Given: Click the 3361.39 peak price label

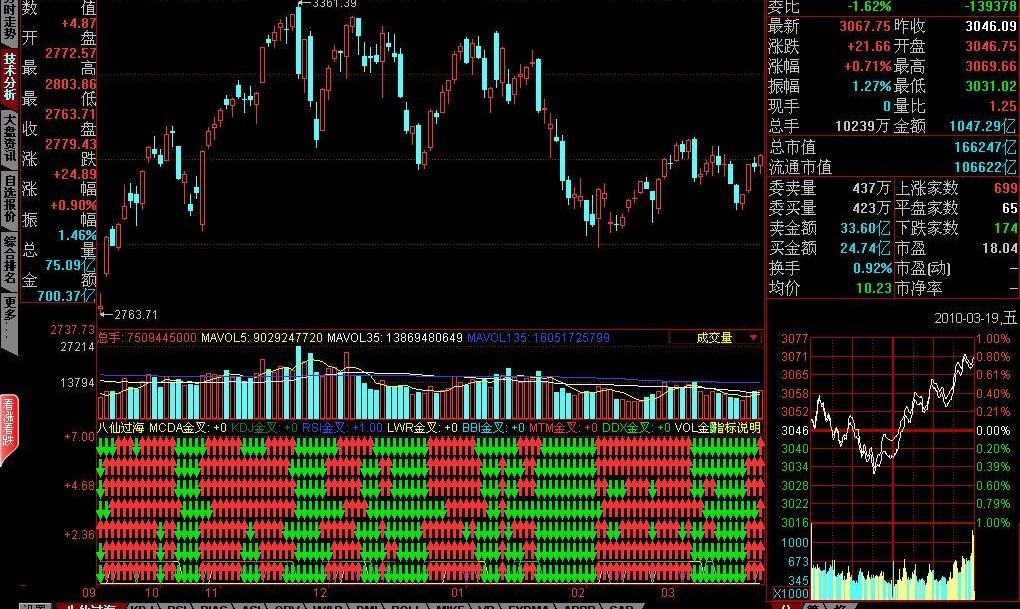Looking at the screenshot, I should pos(334,4).
